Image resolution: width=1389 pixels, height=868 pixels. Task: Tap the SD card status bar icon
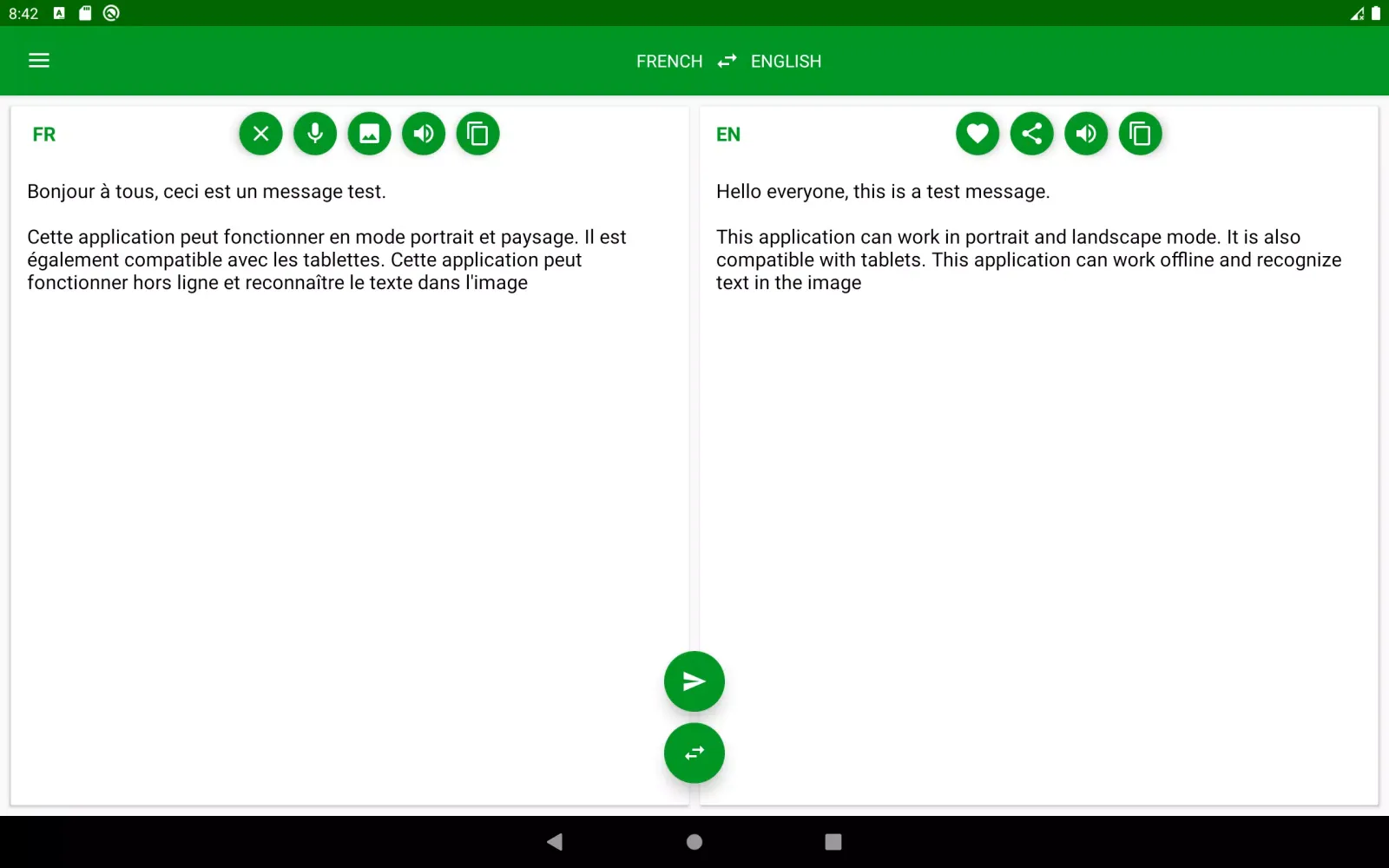point(85,13)
